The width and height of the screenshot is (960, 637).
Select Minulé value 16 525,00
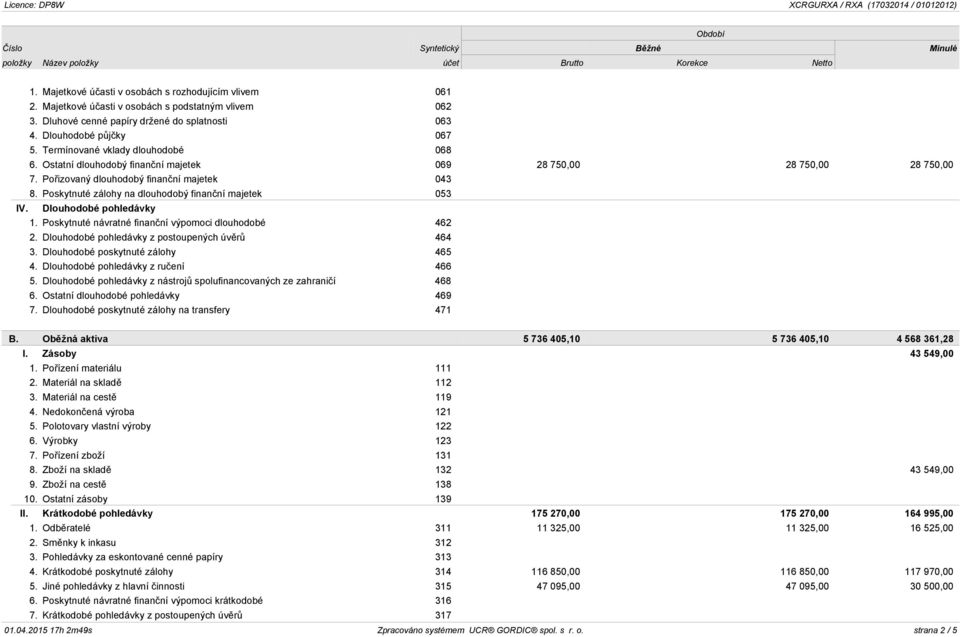coord(931,528)
